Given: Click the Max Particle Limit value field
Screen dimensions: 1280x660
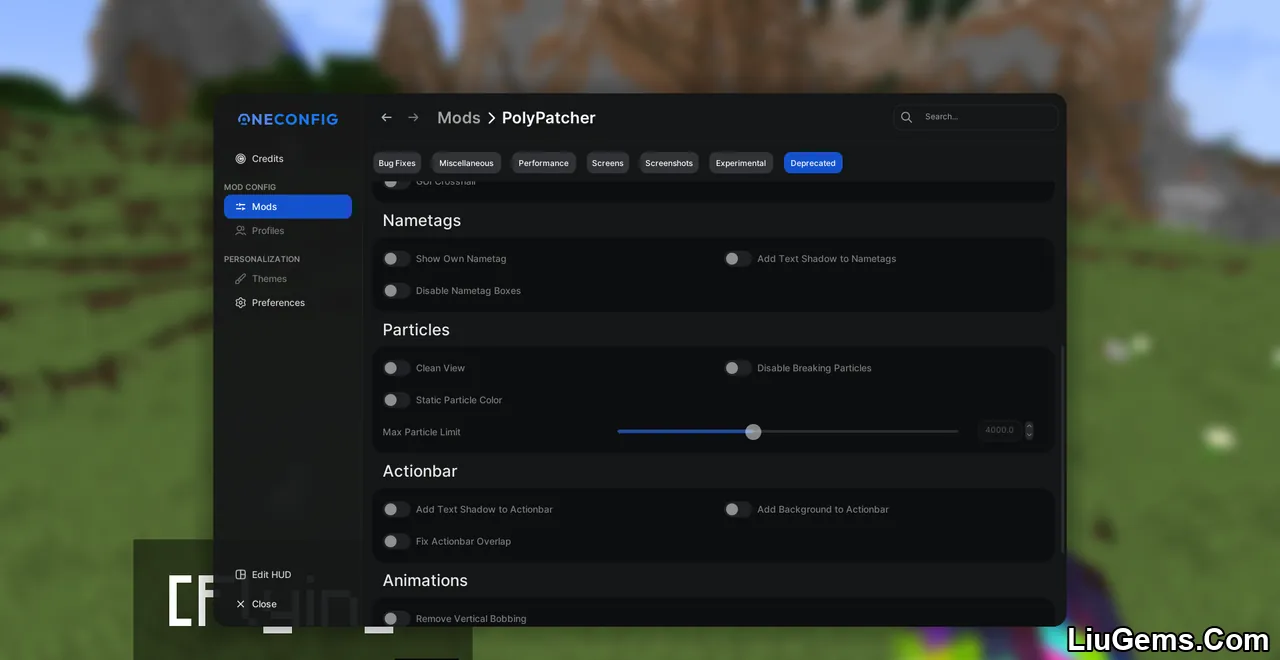Looking at the screenshot, I should coord(999,431).
